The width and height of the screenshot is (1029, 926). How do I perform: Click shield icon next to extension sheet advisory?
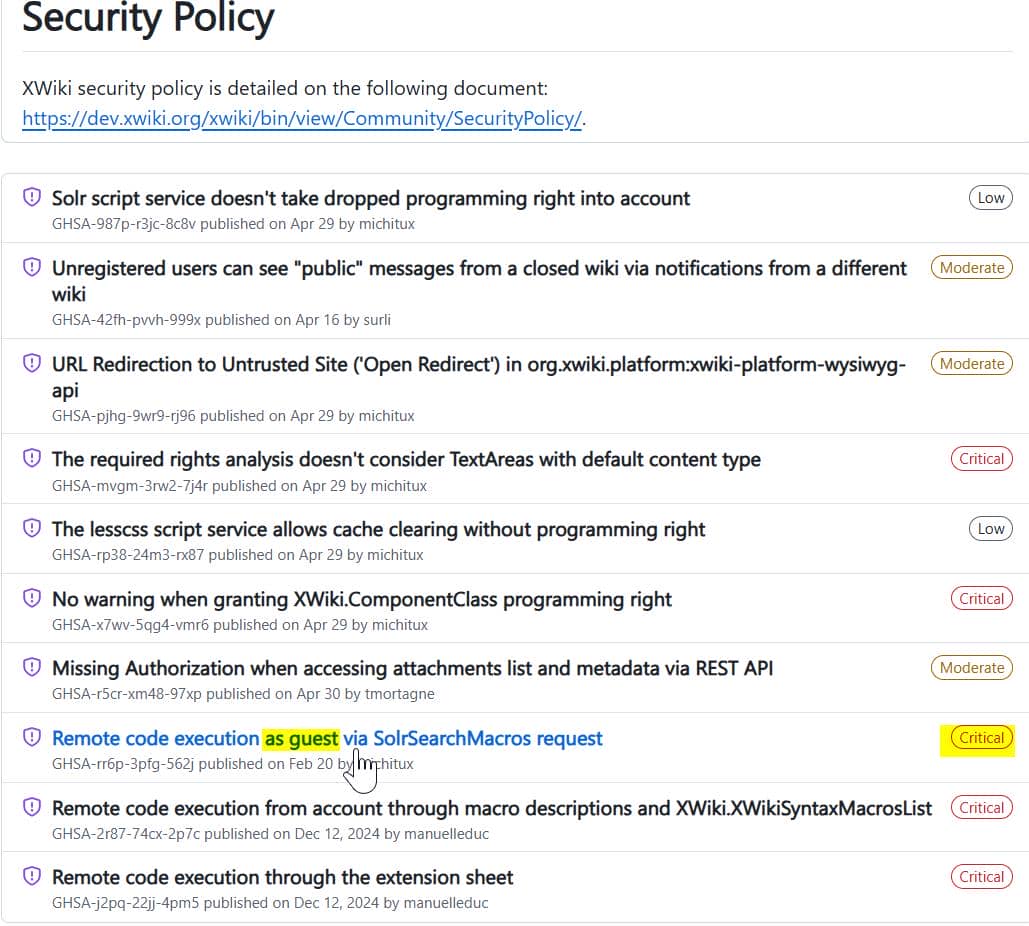click(32, 877)
